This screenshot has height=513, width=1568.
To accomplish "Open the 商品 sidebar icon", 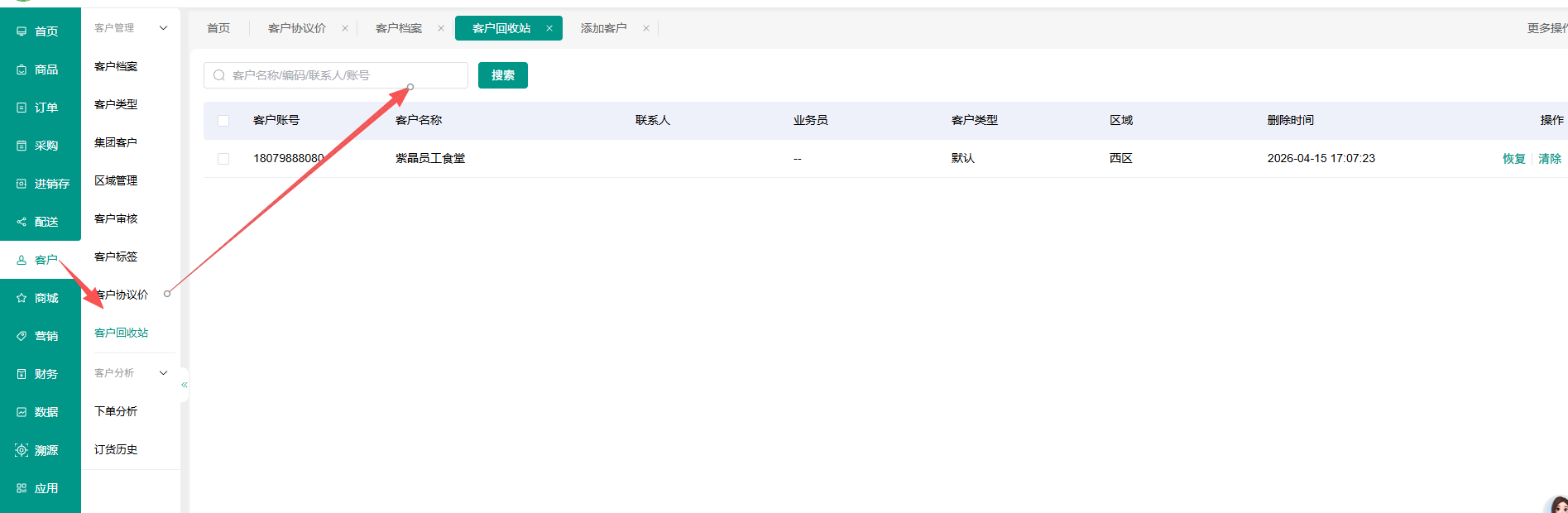I will [x=22, y=70].
